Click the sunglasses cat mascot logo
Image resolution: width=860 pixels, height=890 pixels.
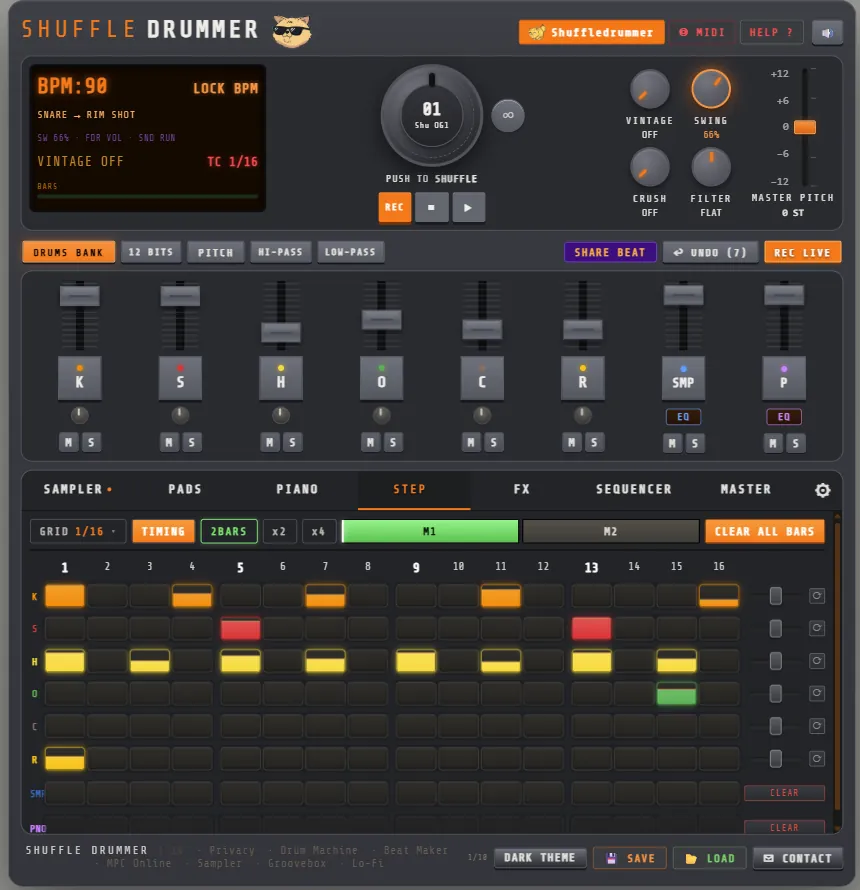tap(291, 31)
